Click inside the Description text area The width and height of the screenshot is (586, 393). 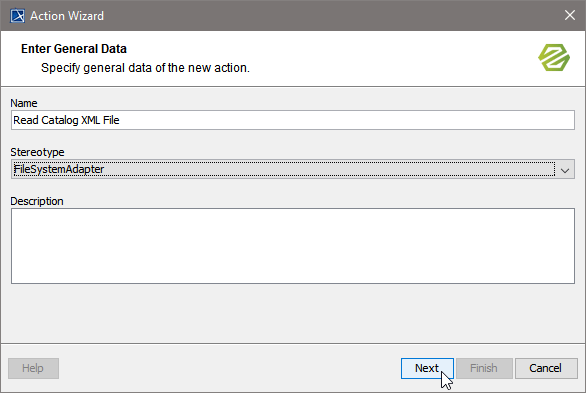[293, 246]
